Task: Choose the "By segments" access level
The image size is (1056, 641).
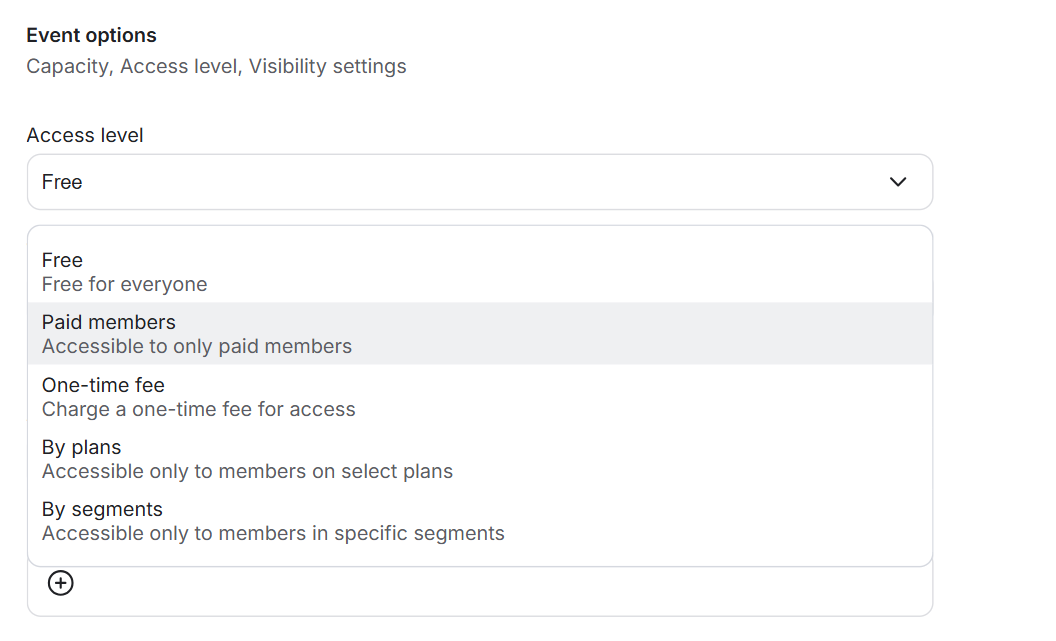Action: (102, 509)
